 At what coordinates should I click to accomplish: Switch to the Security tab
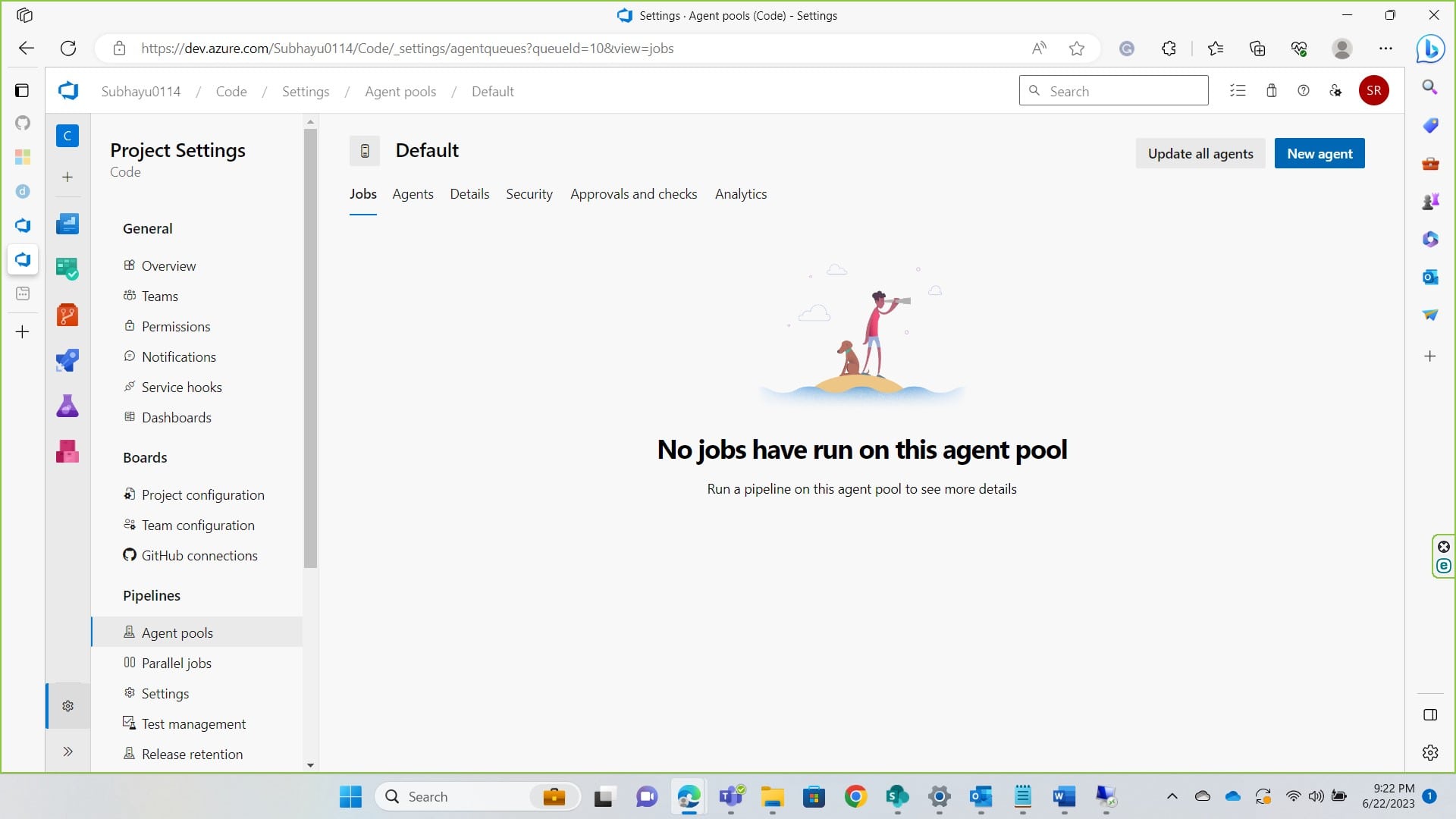click(529, 194)
